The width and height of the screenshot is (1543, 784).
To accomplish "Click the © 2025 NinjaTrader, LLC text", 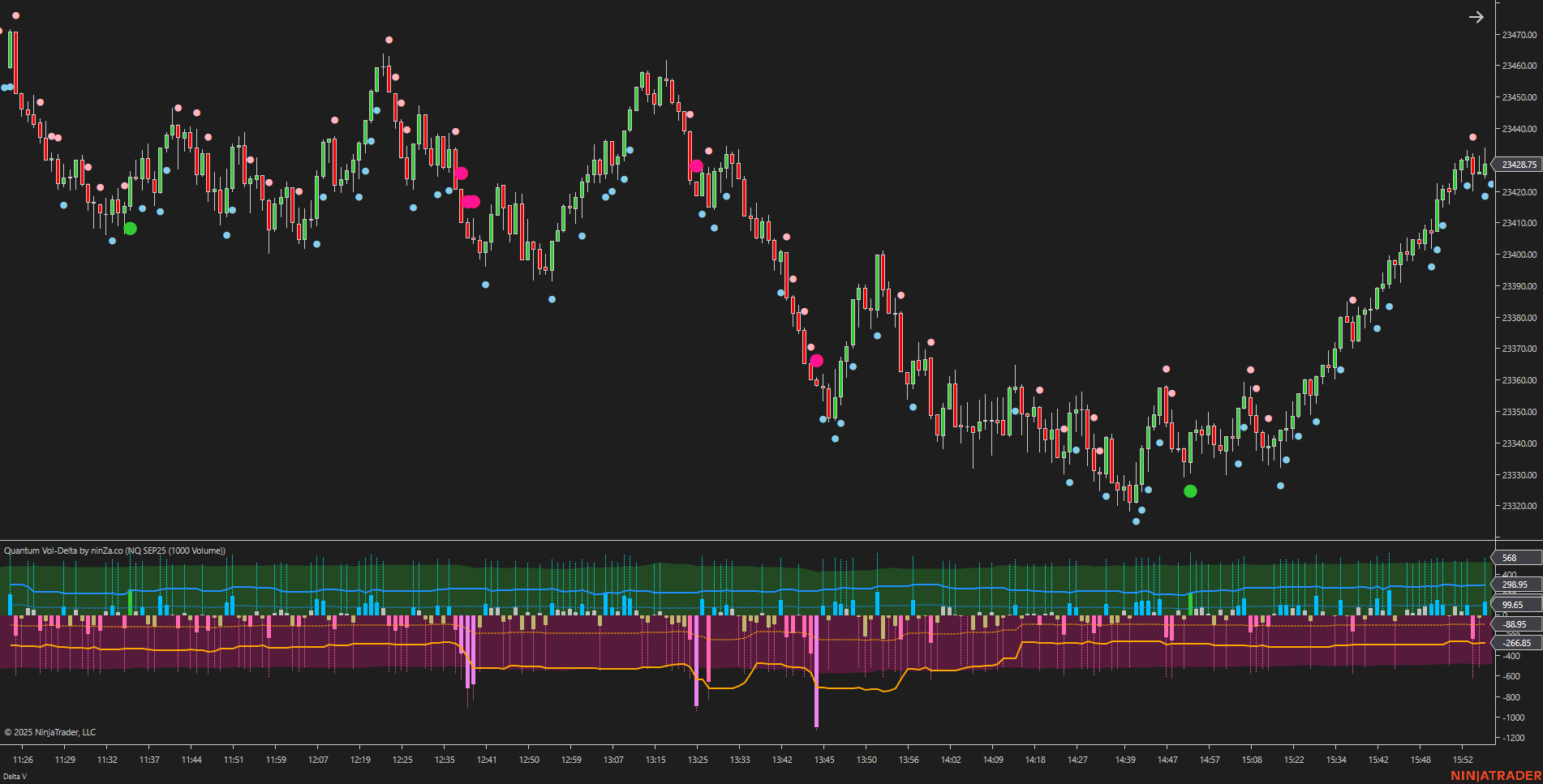I will click(49, 731).
